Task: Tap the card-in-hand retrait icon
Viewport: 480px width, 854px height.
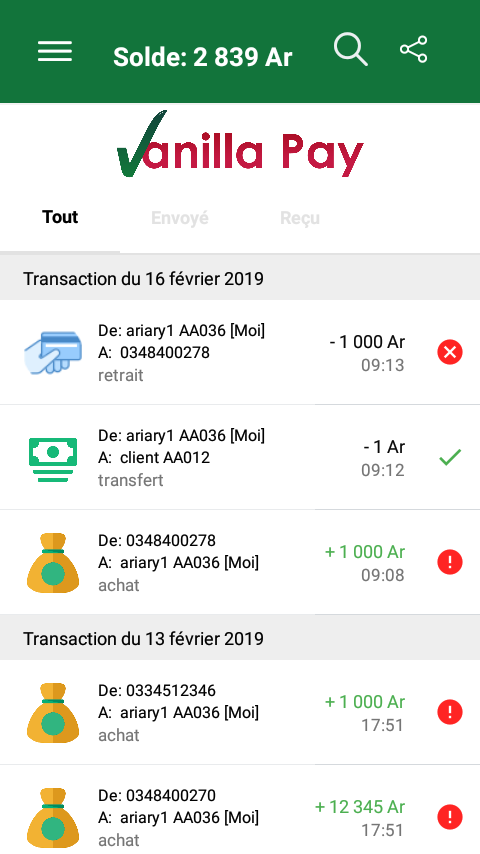Action: click(53, 352)
